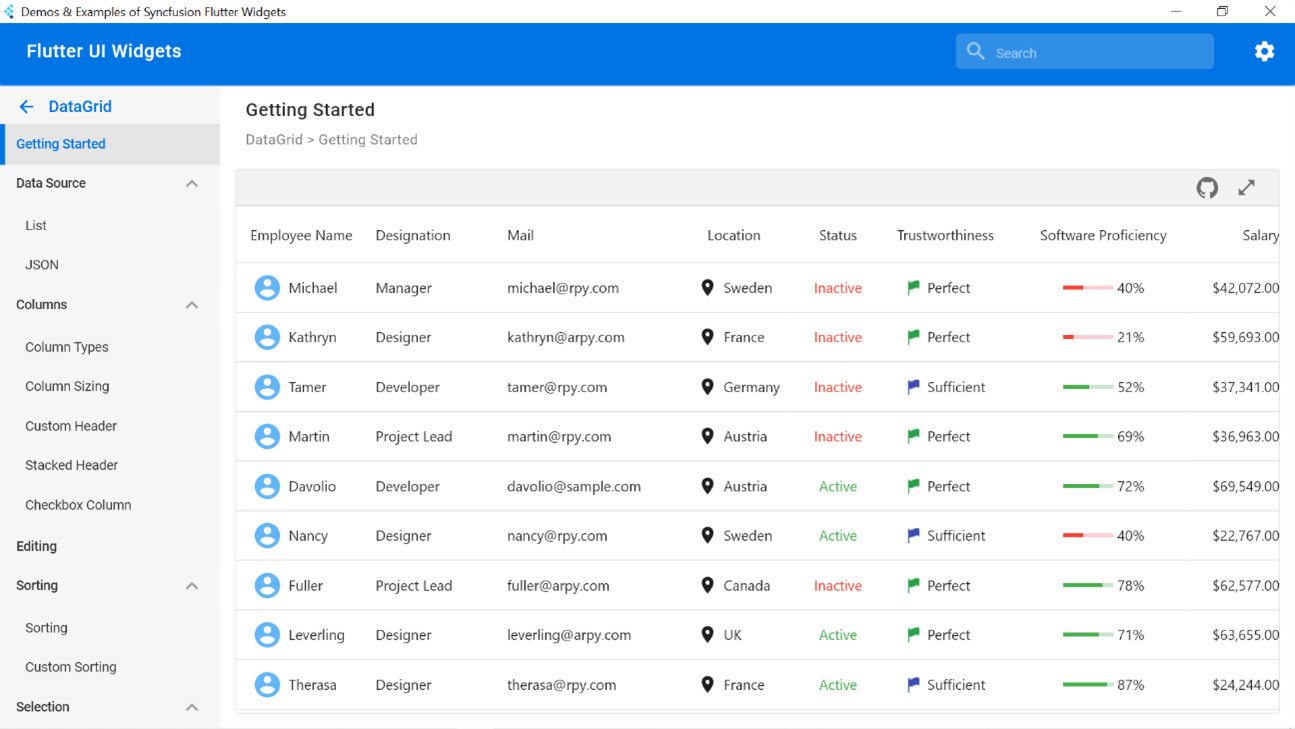Open settings with the gear icon
1295x729 pixels.
click(1264, 52)
